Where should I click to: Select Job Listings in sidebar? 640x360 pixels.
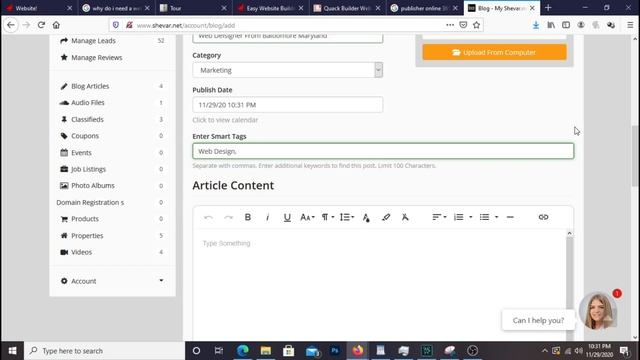[x=88, y=169]
